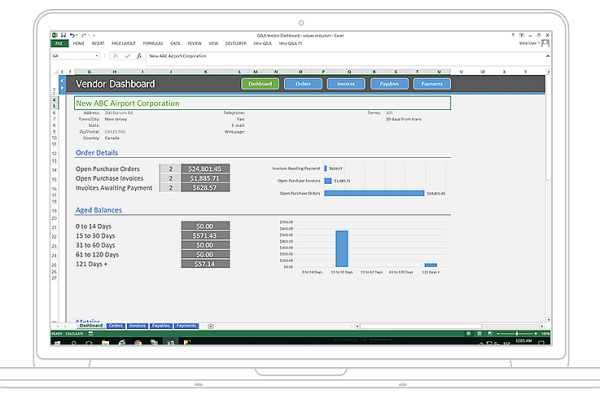
Task: Click the Excel taskbar icon
Action: pyautogui.click(x=170, y=343)
